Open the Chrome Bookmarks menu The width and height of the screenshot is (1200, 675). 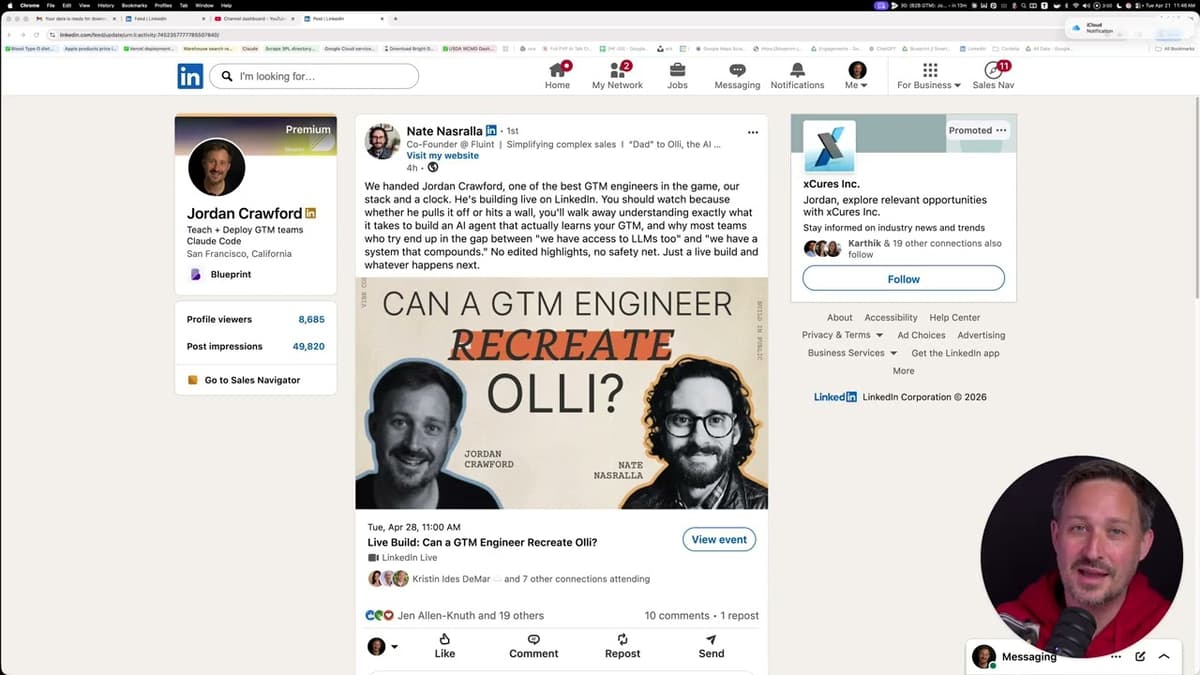pyautogui.click(x=134, y=5)
